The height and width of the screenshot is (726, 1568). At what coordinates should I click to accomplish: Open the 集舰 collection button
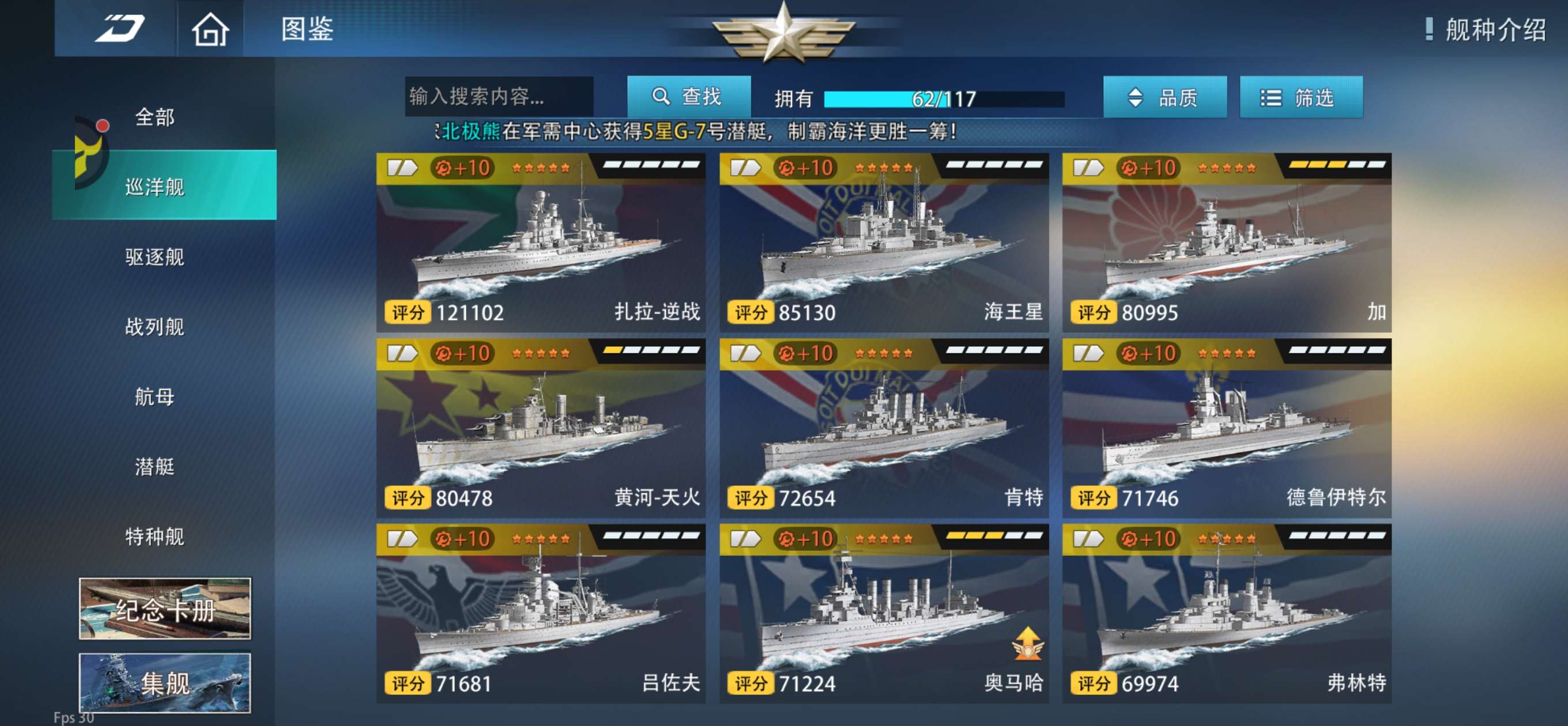point(164,683)
